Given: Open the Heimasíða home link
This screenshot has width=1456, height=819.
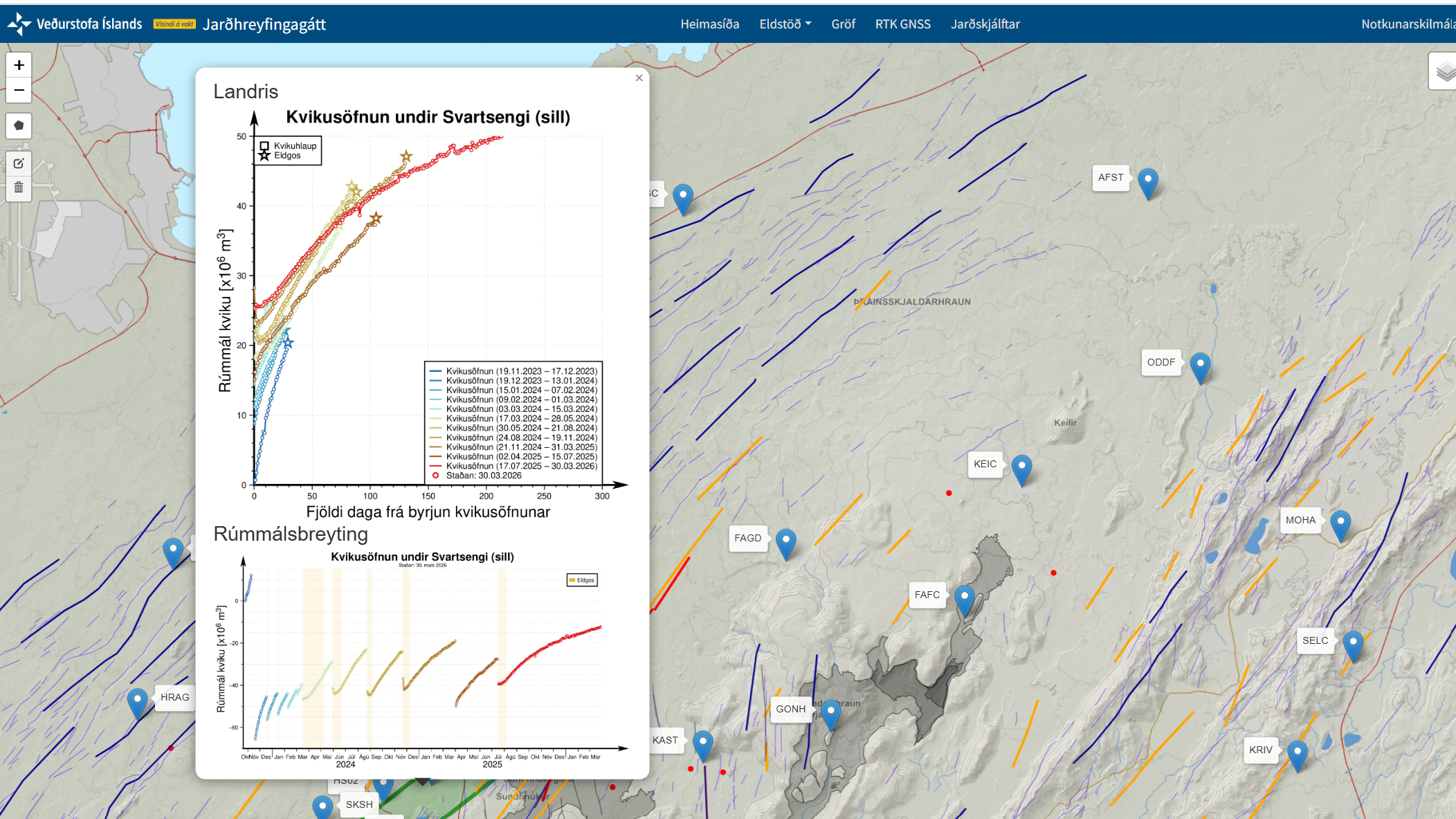Looking at the screenshot, I should click(709, 24).
